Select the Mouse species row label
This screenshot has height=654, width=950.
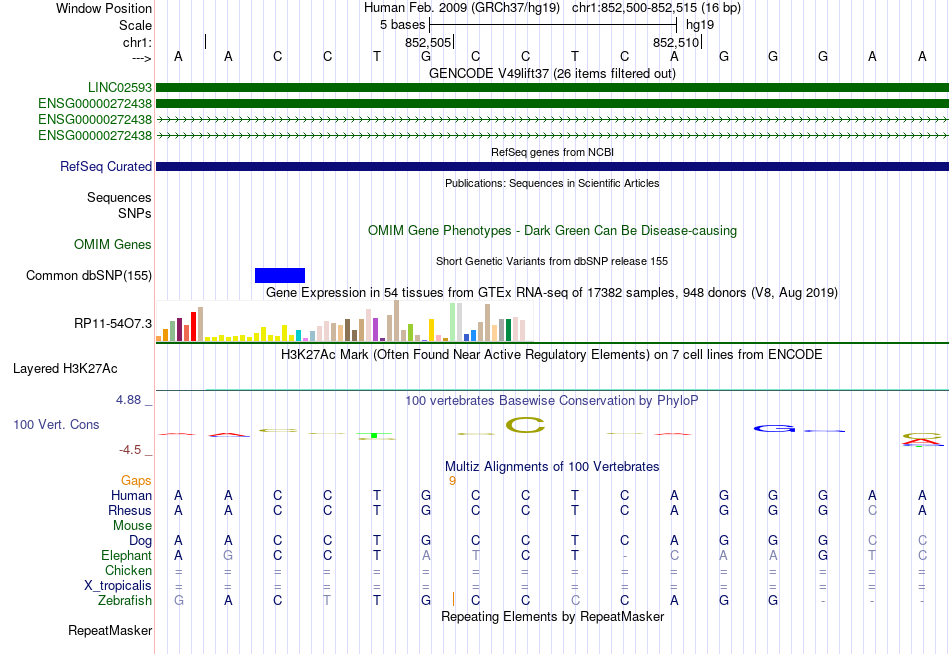pyautogui.click(x=132, y=526)
